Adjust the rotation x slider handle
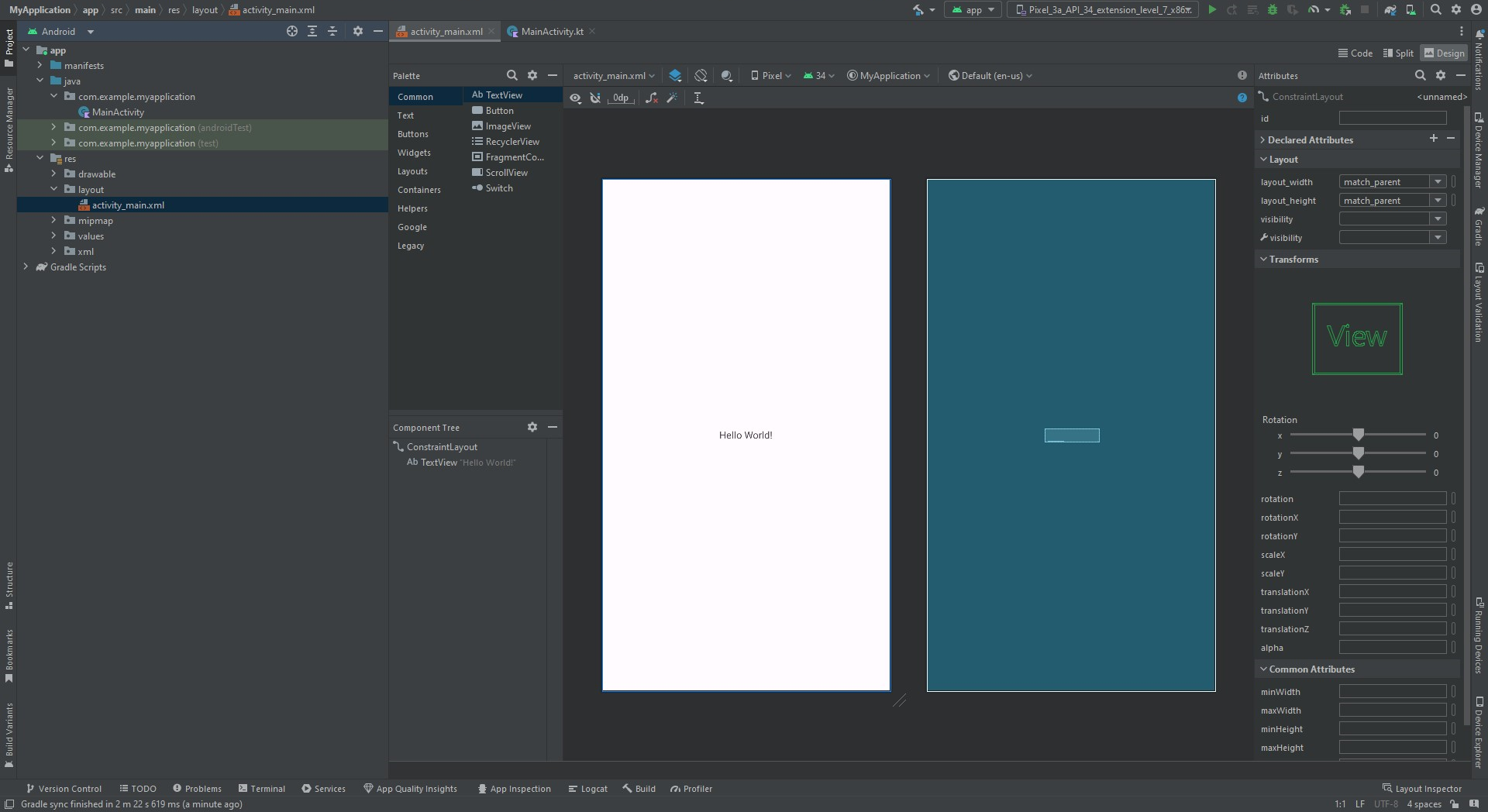Image resolution: width=1488 pixels, height=812 pixels. [x=1358, y=435]
